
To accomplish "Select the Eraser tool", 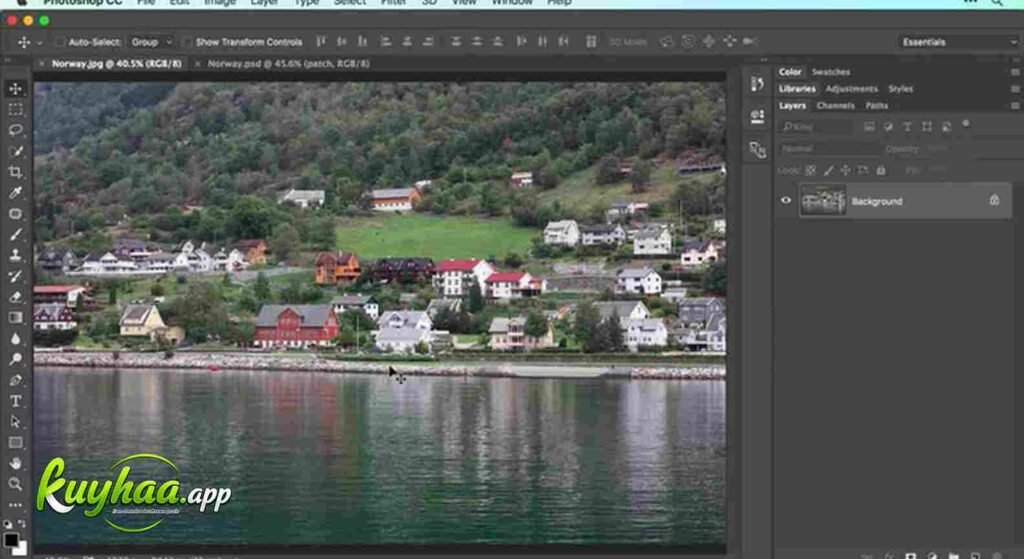I will 16,297.
